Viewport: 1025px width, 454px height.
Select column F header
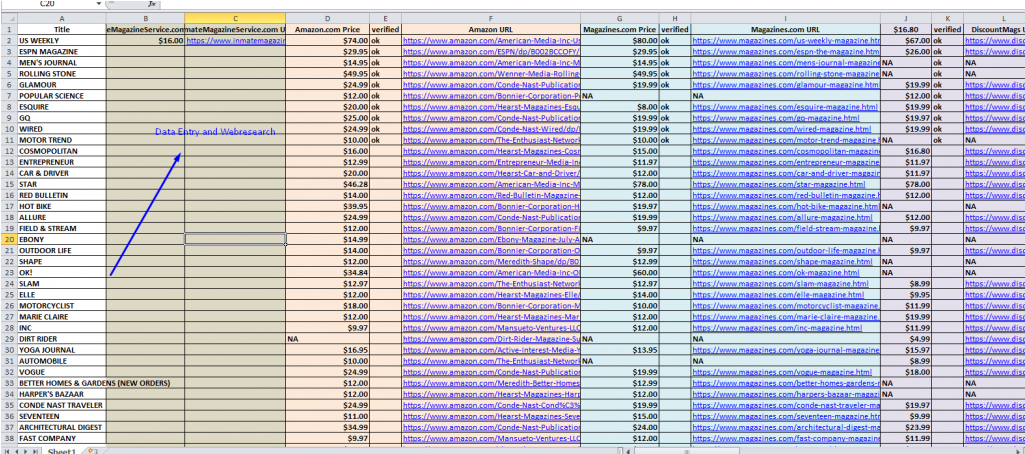pyautogui.click(x=490, y=18)
